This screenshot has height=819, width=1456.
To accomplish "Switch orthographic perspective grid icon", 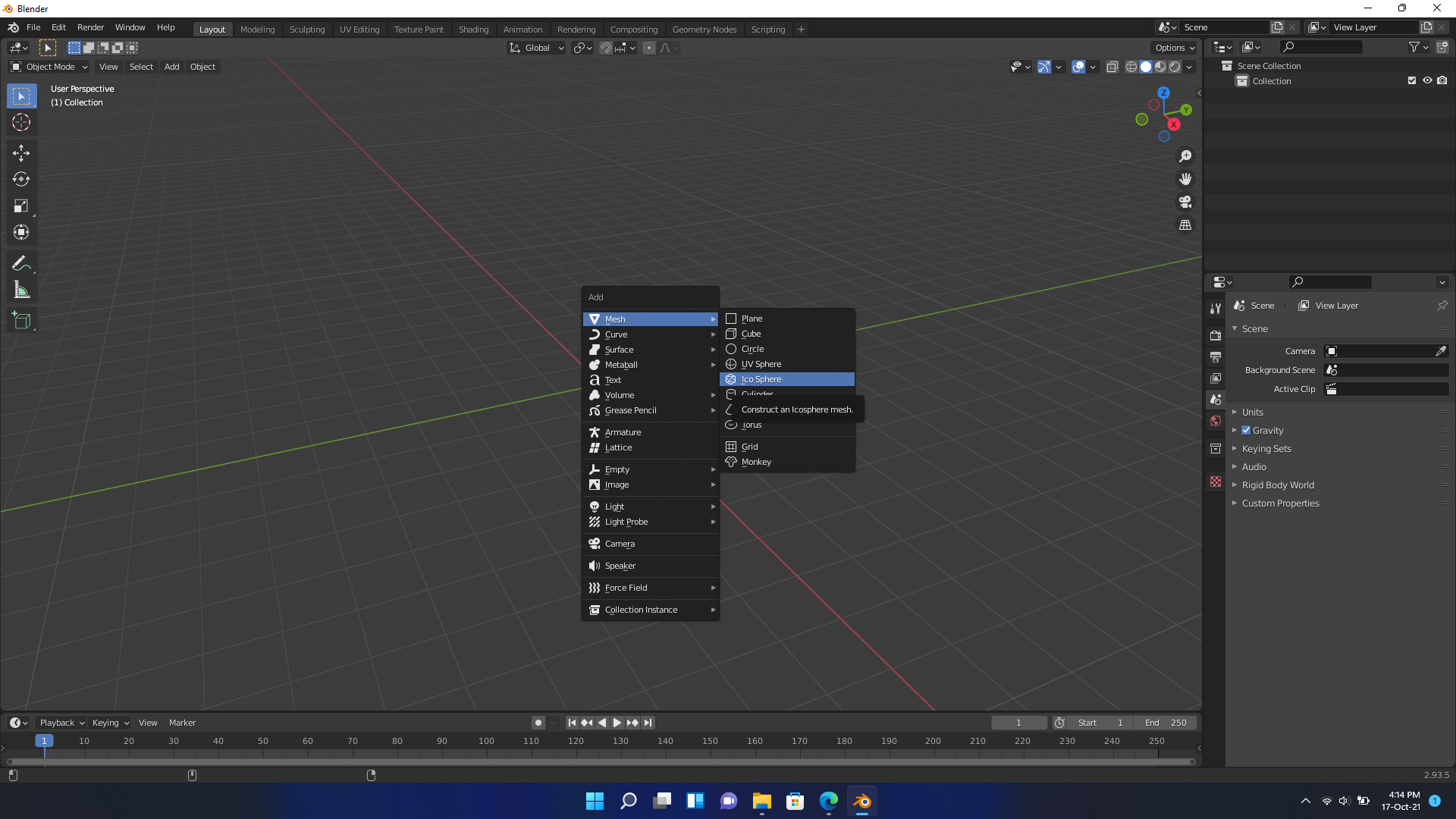I will (1185, 224).
